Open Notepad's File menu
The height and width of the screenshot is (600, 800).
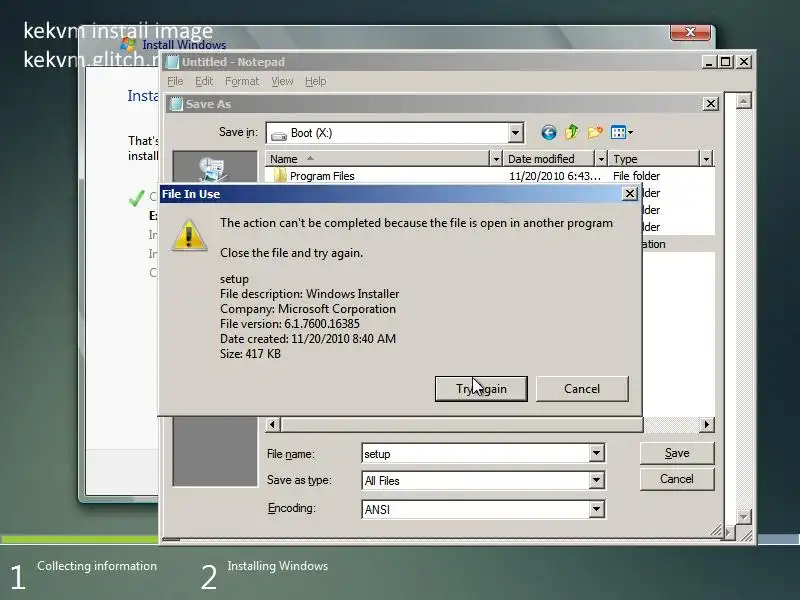[x=175, y=81]
